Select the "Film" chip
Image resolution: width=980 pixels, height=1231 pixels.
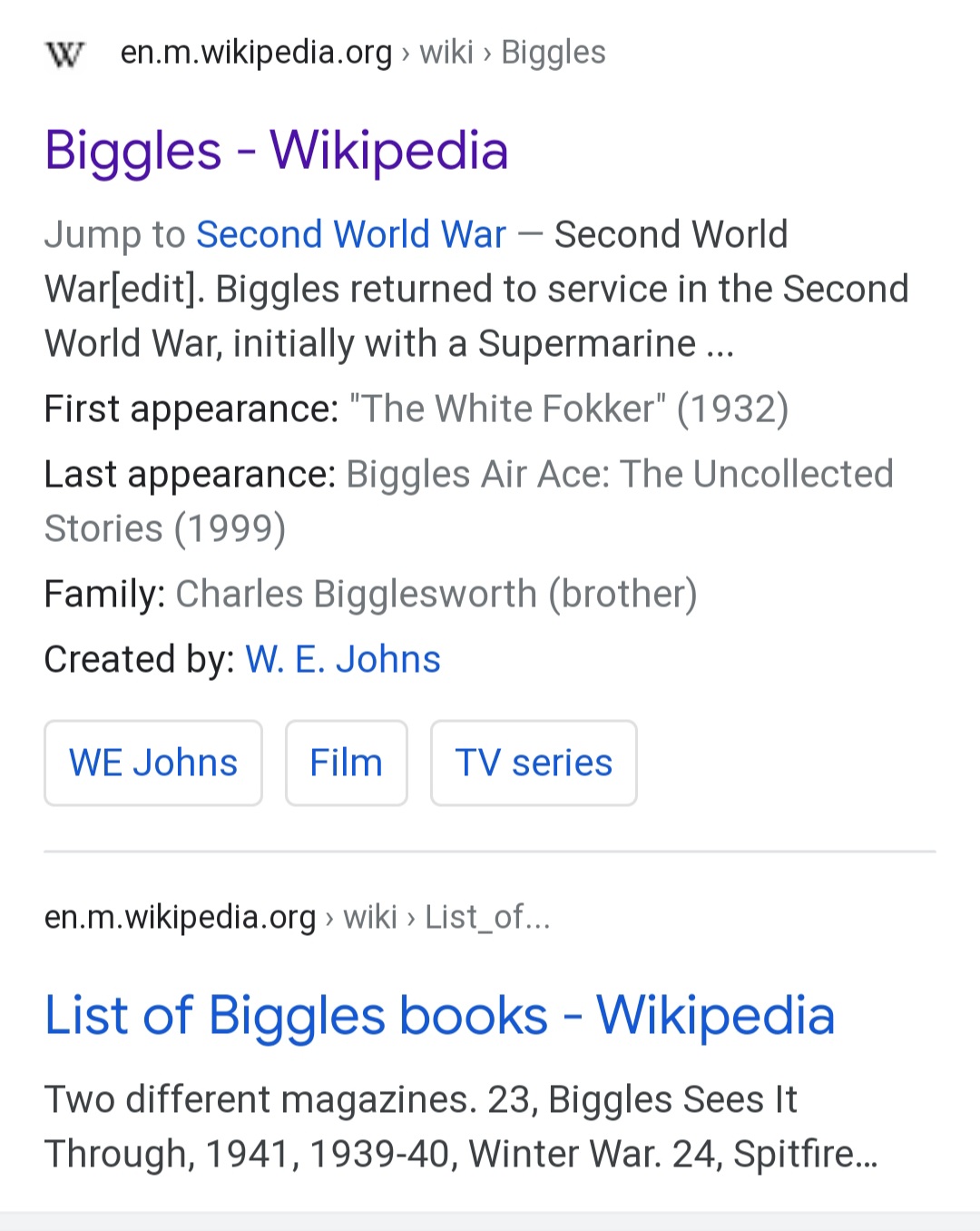(346, 763)
